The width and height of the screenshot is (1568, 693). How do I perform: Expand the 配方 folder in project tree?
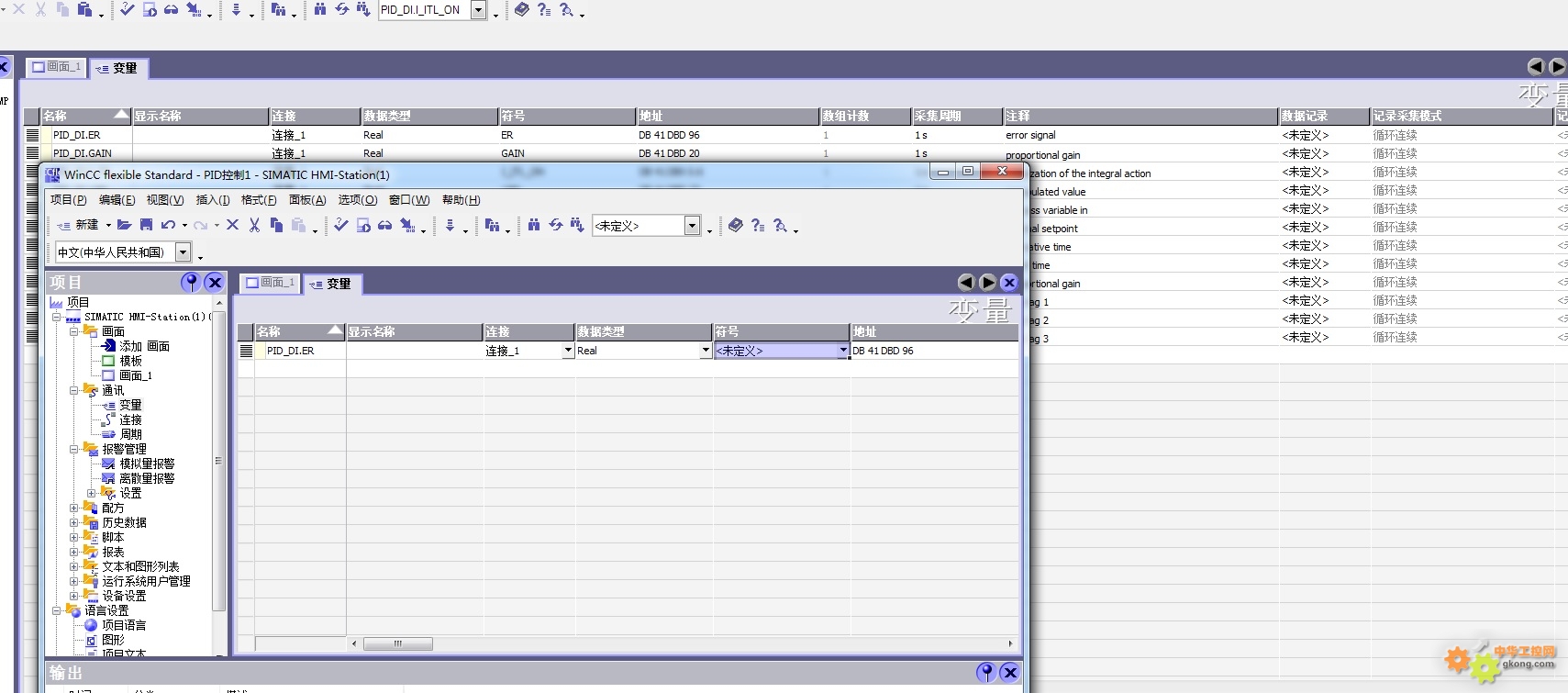(74, 508)
